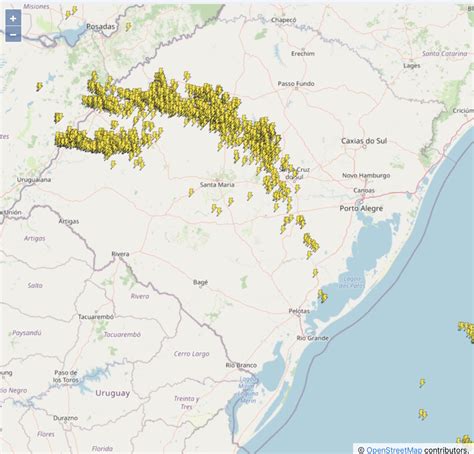
Task: Click the Santa Maria city label
Action: coord(217,184)
